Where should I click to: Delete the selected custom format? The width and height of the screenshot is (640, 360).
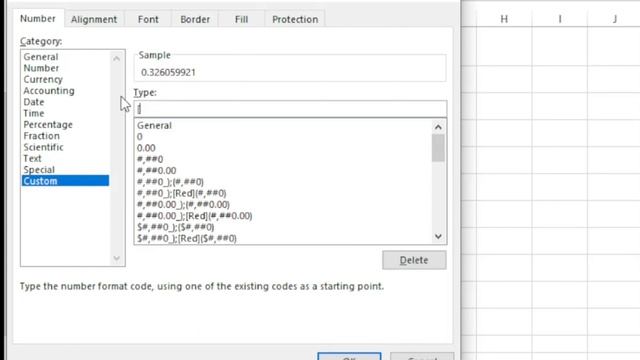click(414, 260)
